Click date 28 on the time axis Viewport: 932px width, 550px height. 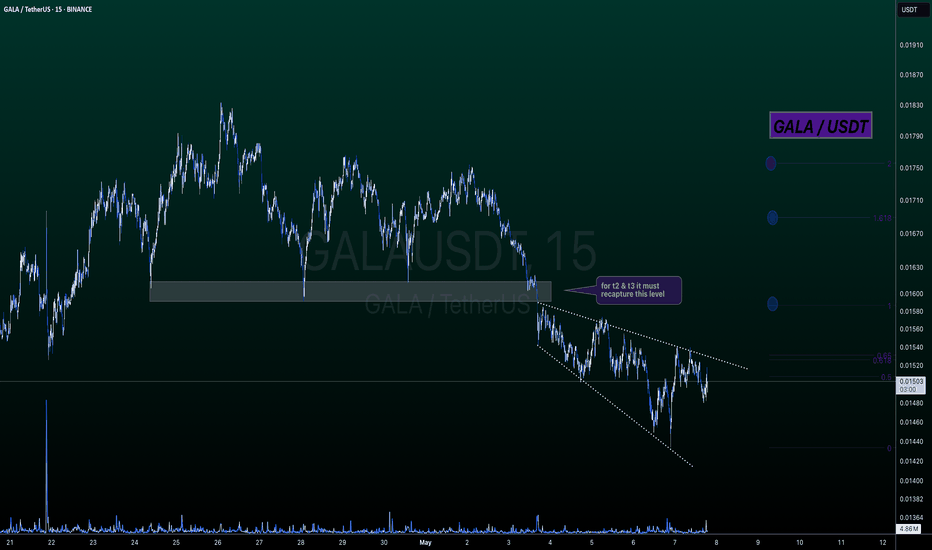click(301, 542)
